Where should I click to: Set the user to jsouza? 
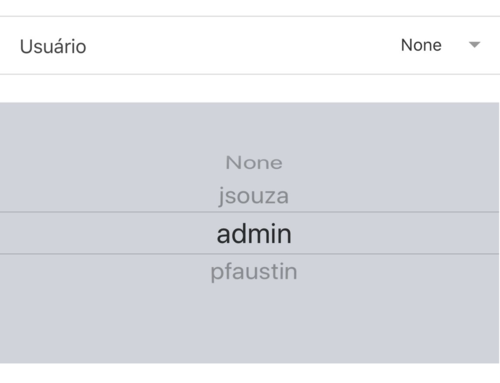point(254,196)
